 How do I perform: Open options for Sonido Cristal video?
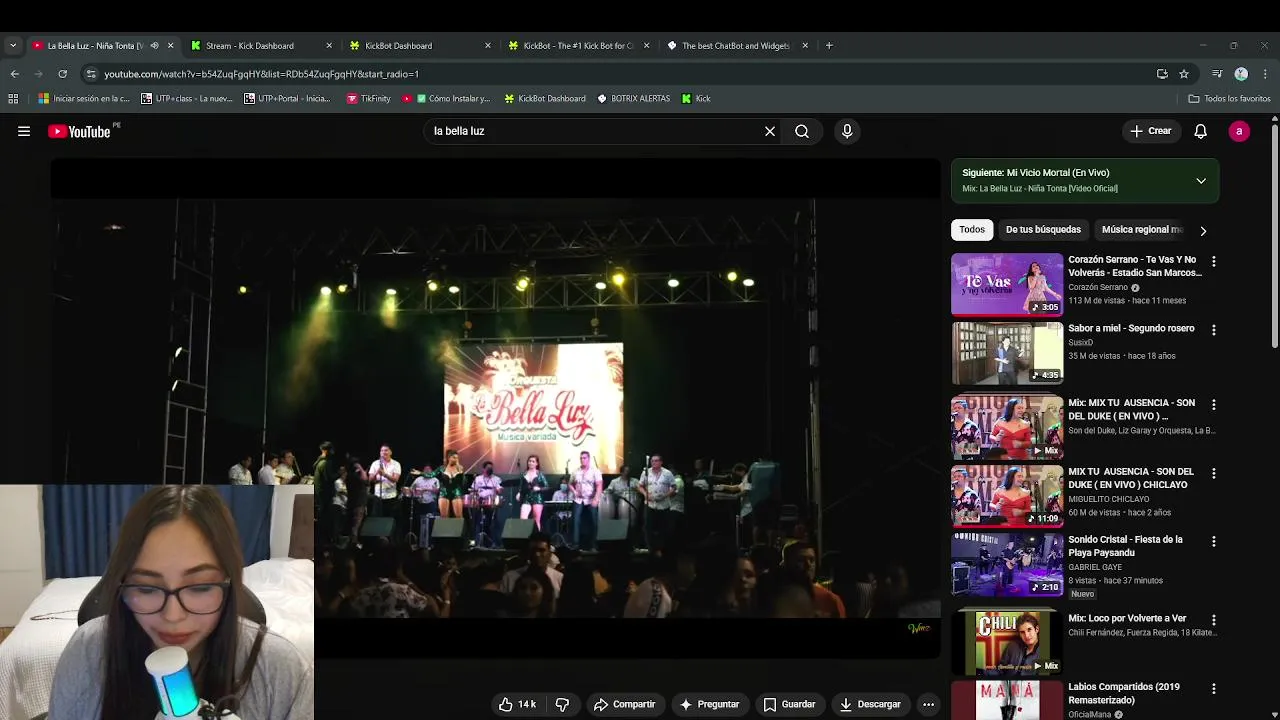pos(1214,541)
